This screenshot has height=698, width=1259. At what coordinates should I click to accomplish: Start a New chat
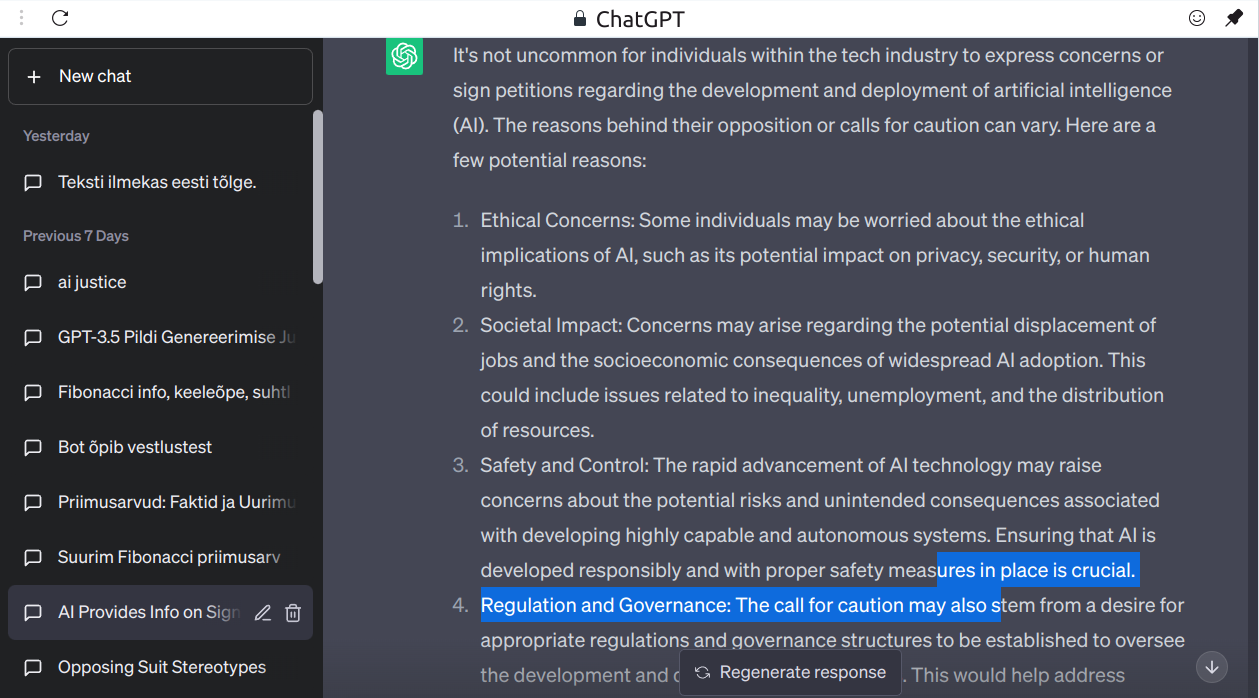point(160,77)
